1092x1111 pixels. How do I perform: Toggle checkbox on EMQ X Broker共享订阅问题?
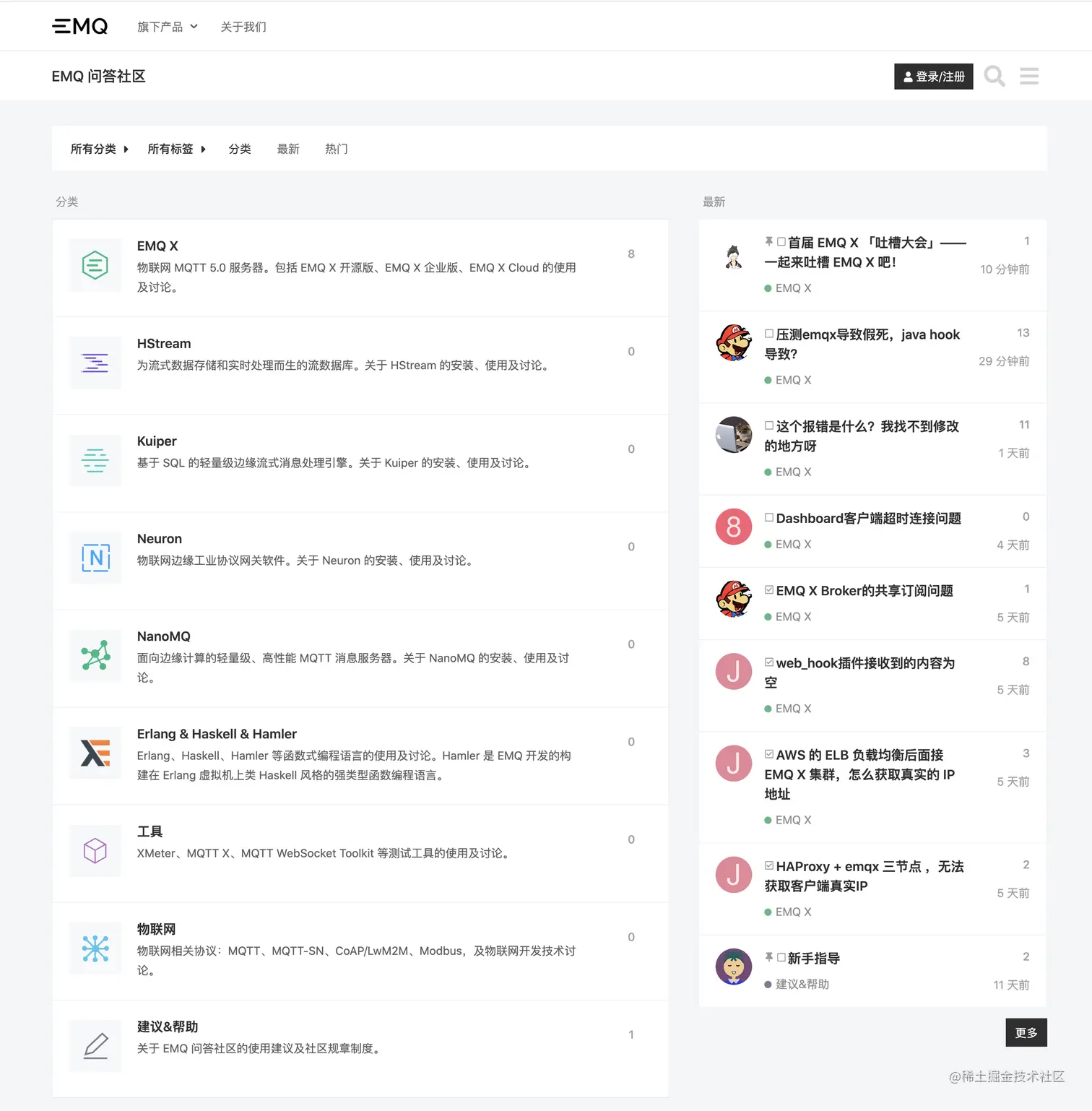[x=768, y=589]
